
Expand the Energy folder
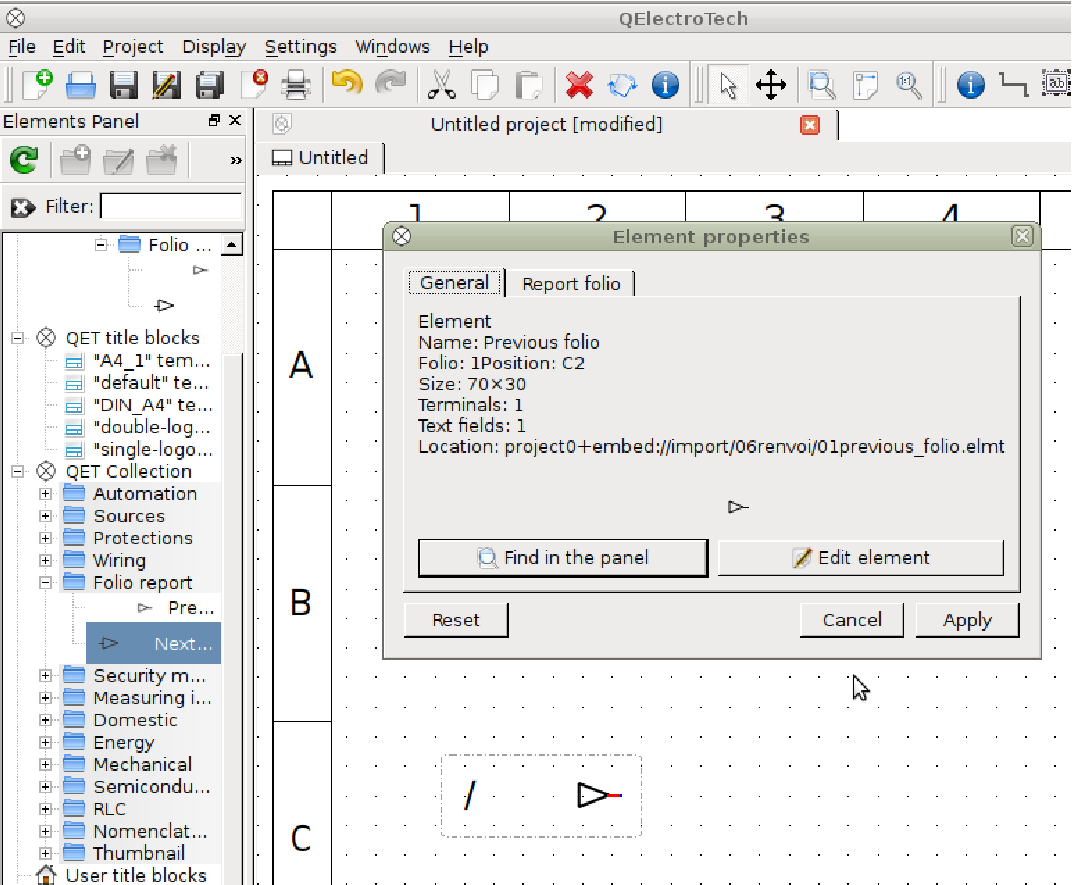[x=45, y=742]
